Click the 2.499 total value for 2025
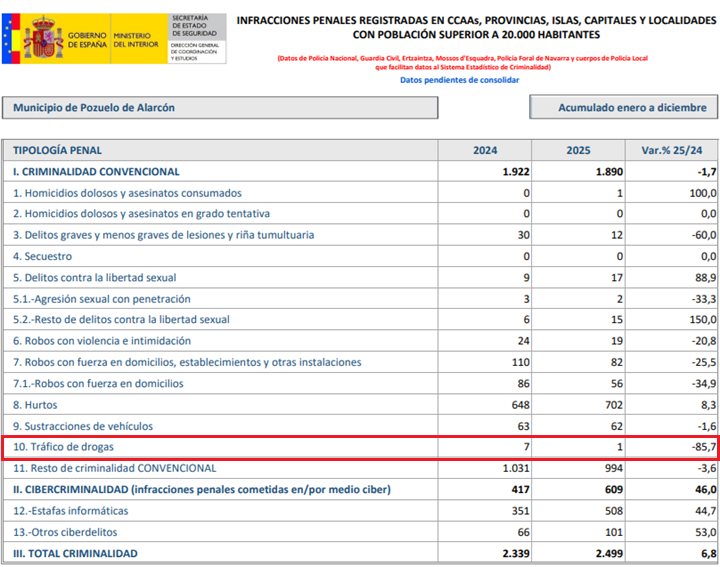Screen dimensions: 720x567 609,554
